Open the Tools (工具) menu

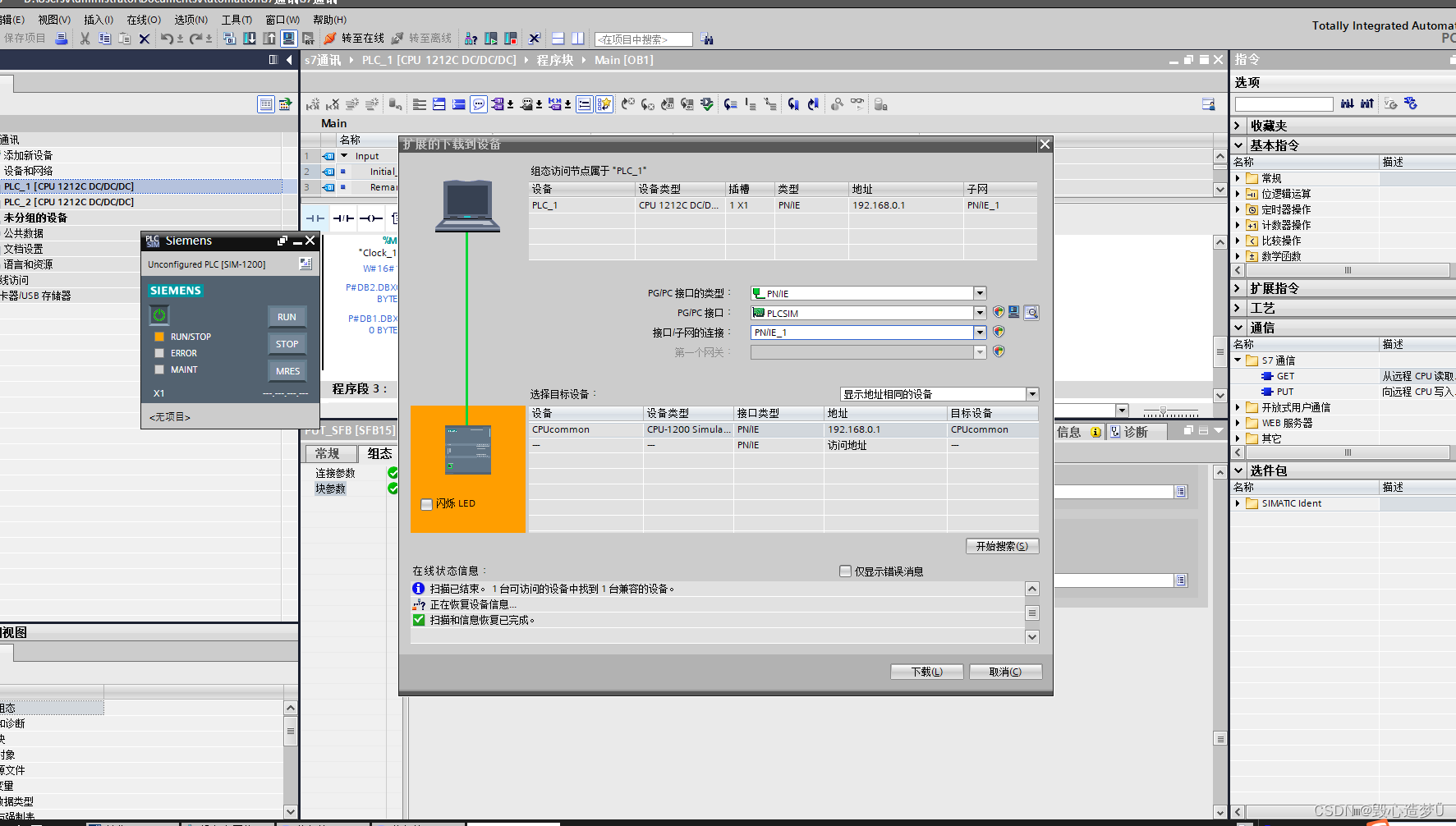[237, 20]
